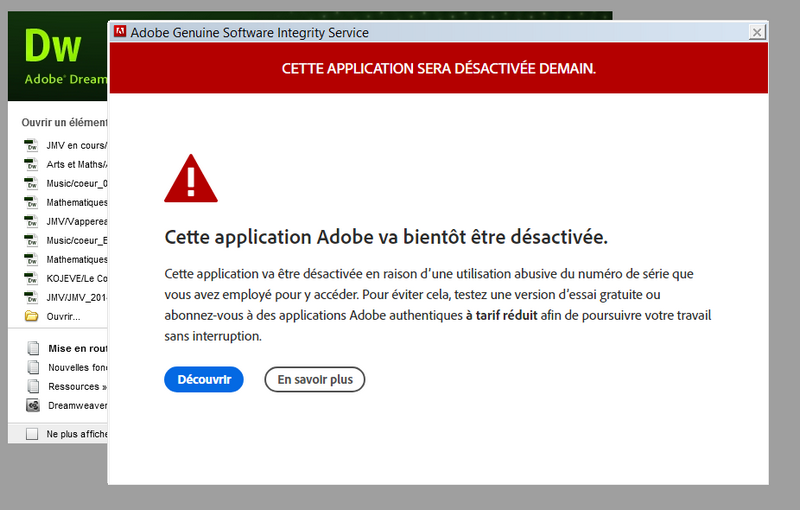Open recent file Music/coeur_E in Dreamweaver
Screen dimensions: 800x510
coord(77,240)
